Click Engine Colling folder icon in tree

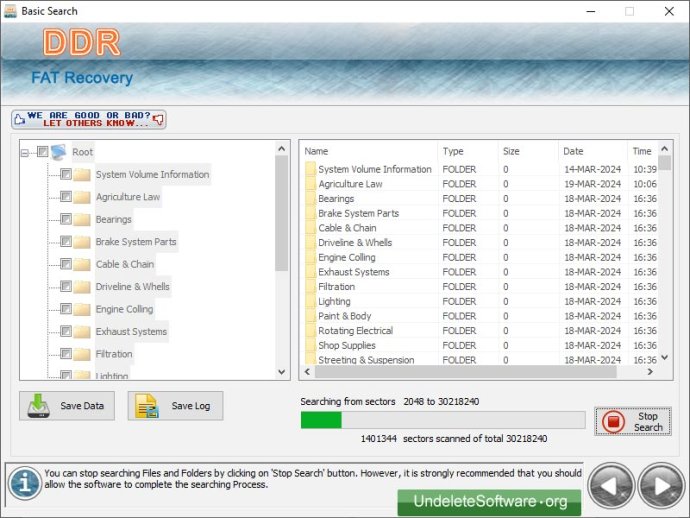coord(82,309)
